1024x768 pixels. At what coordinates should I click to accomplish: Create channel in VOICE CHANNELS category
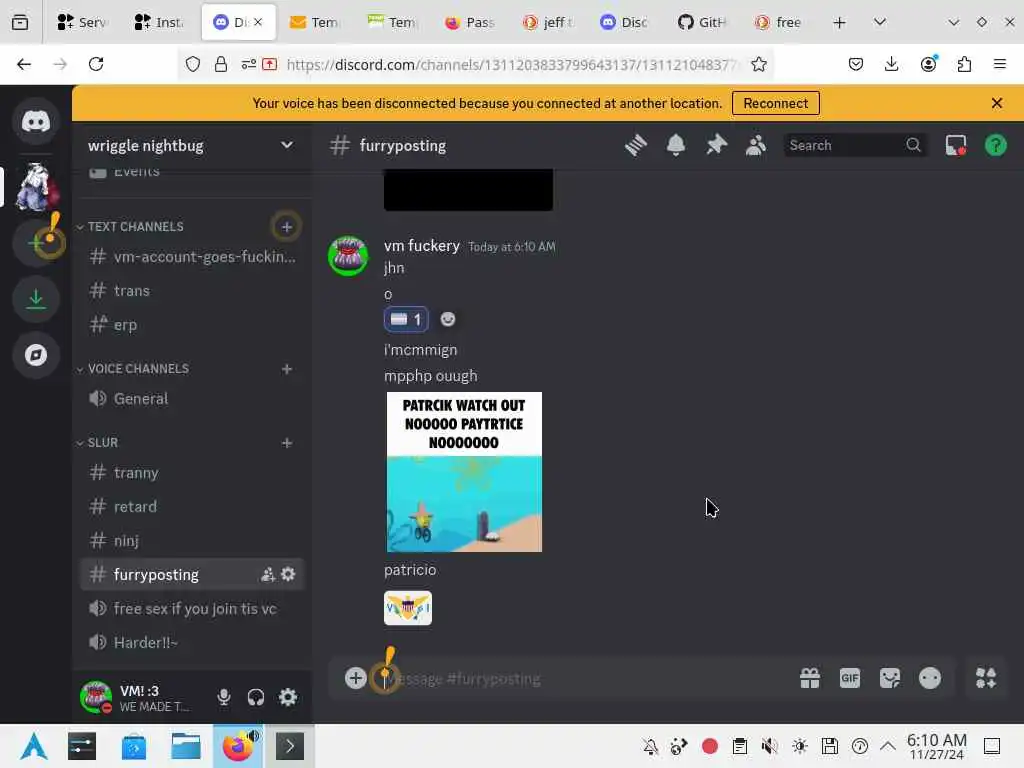(x=287, y=369)
